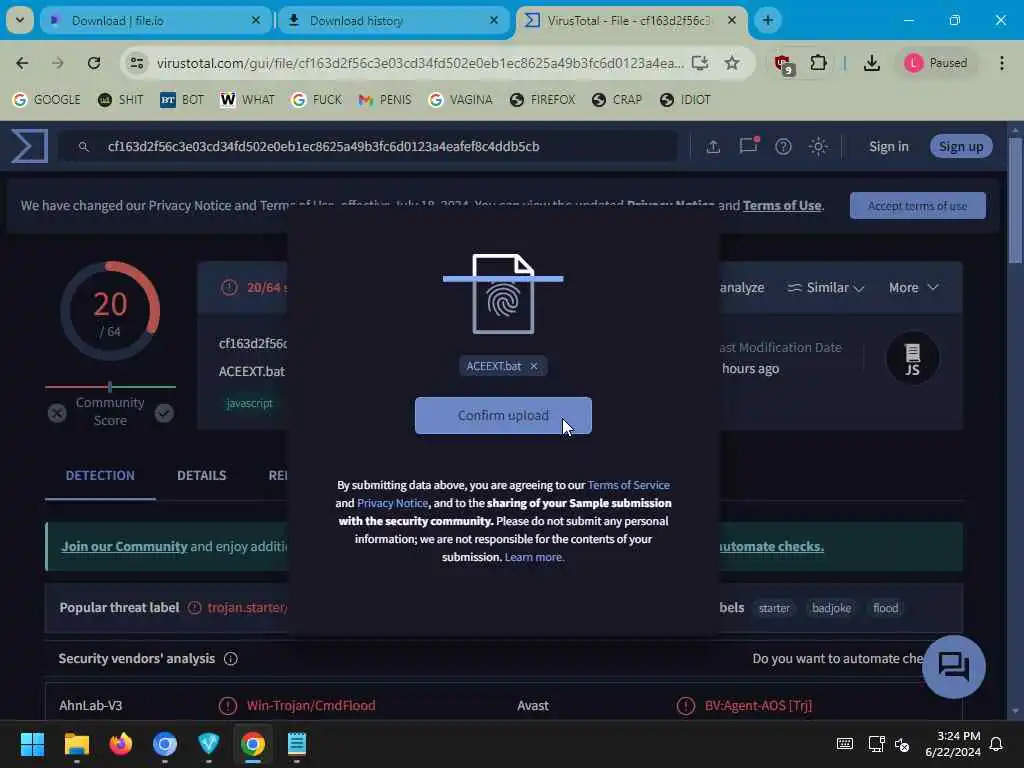Viewport: 1024px width, 768px height.
Task: Click the Security vendors' analysis info icon
Action: (x=231, y=659)
